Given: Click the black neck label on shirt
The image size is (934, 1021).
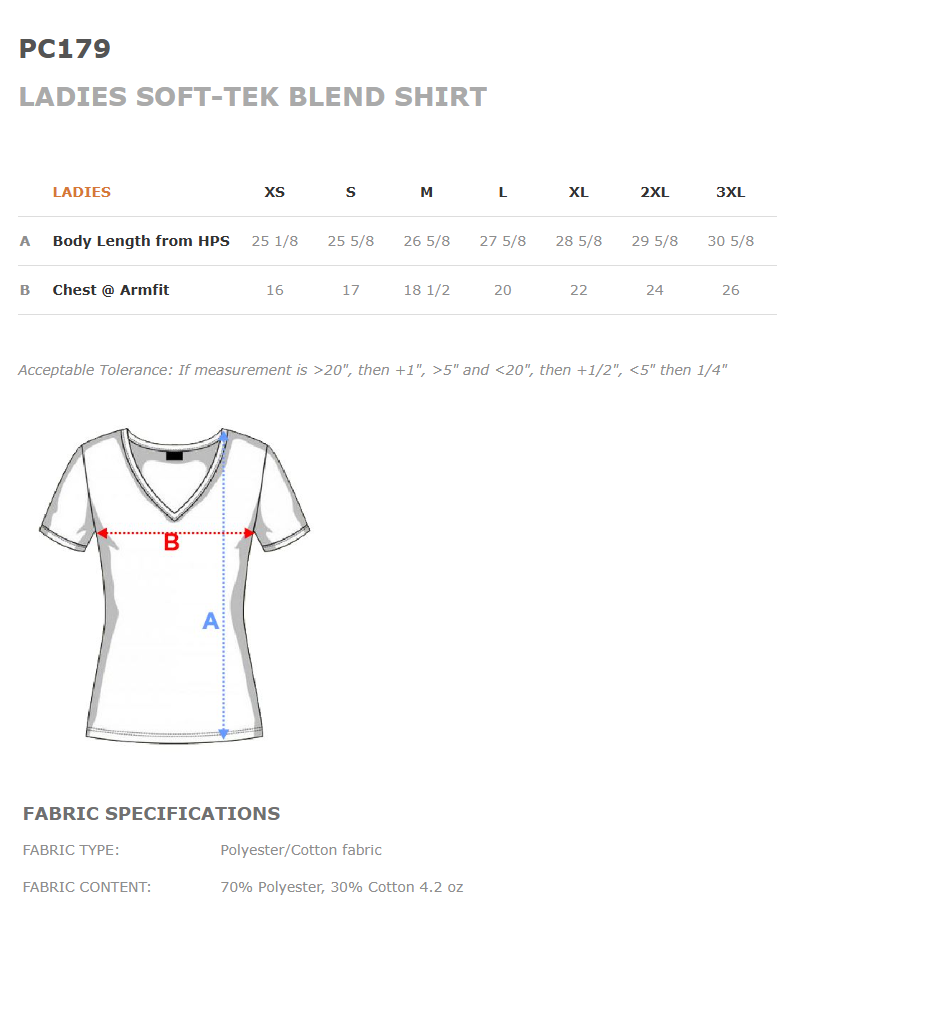Looking at the screenshot, I should click(x=175, y=455).
